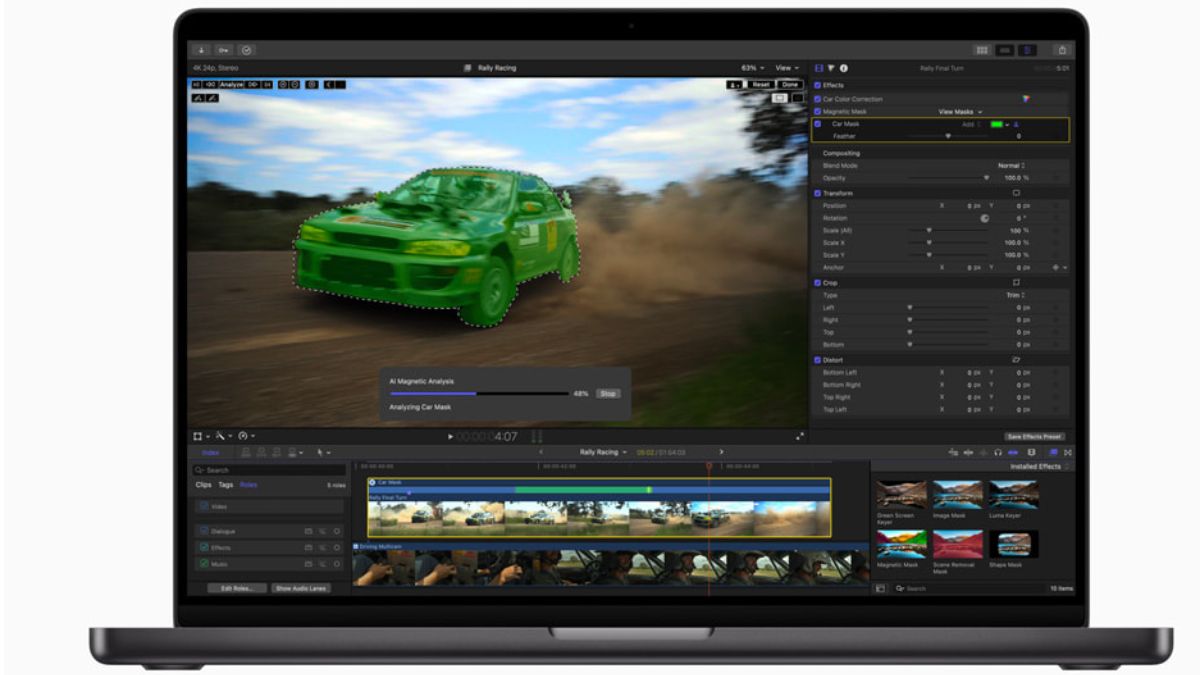Enter full screen viewer with arrows icon
This screenshot has width=1200, height=675.
click(x=800, y=436)
